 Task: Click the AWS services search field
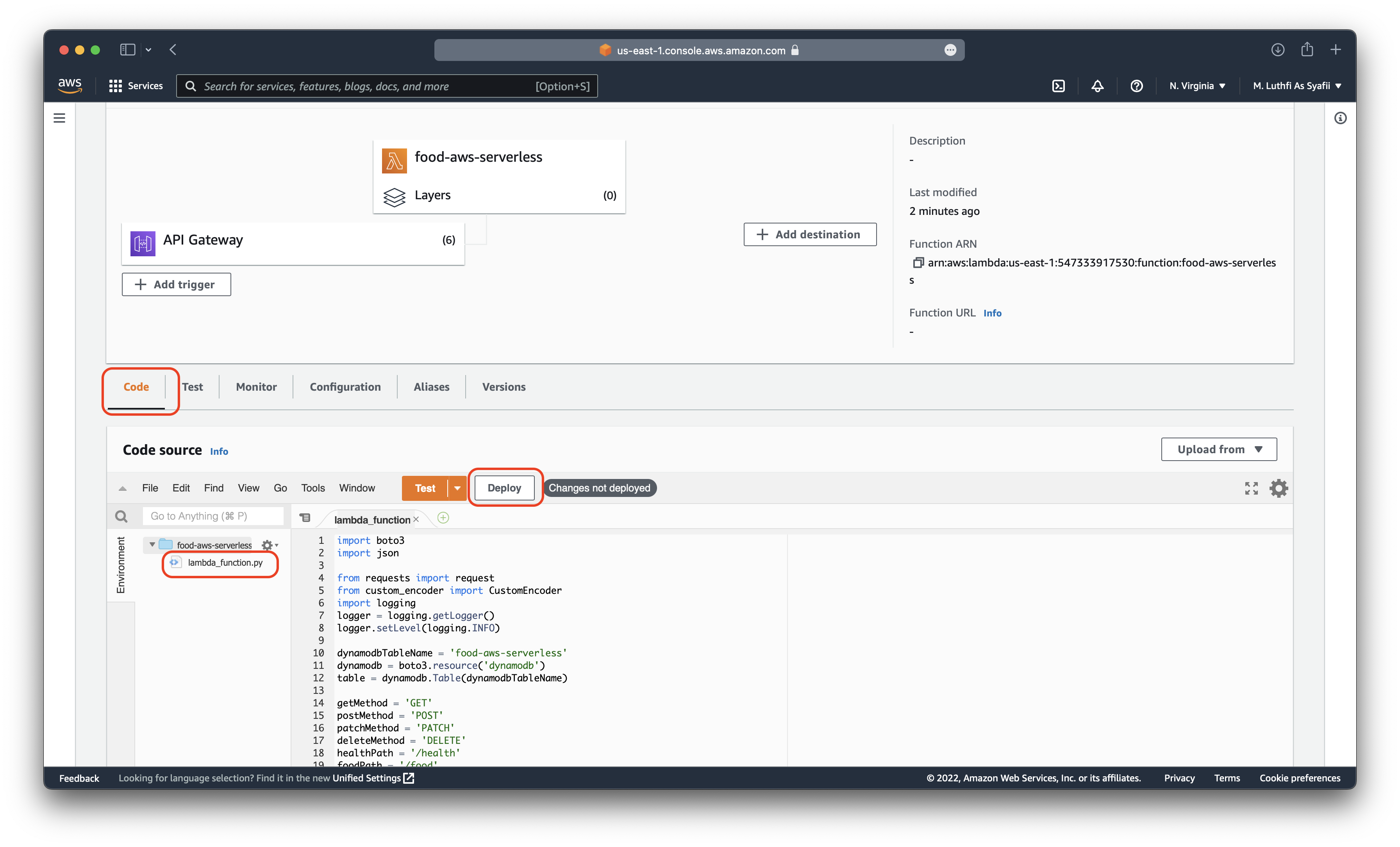[387, 86]
